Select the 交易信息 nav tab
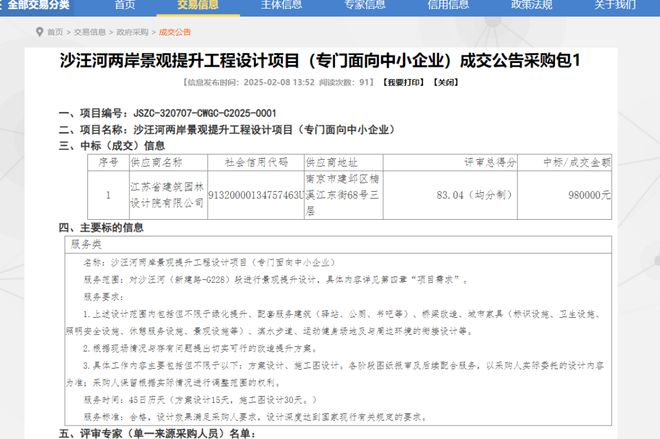Image resolution: width=660 pixels, height=439 pixels. pyautogui.click(x=198, y=5)
